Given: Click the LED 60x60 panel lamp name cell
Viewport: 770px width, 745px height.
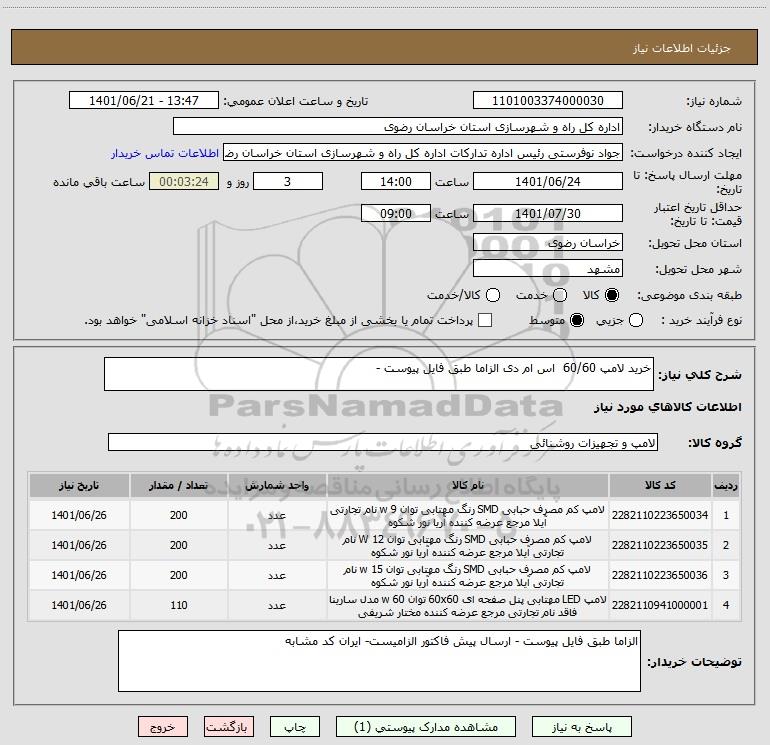Looking at the screenshot, I should coord(468,606).
